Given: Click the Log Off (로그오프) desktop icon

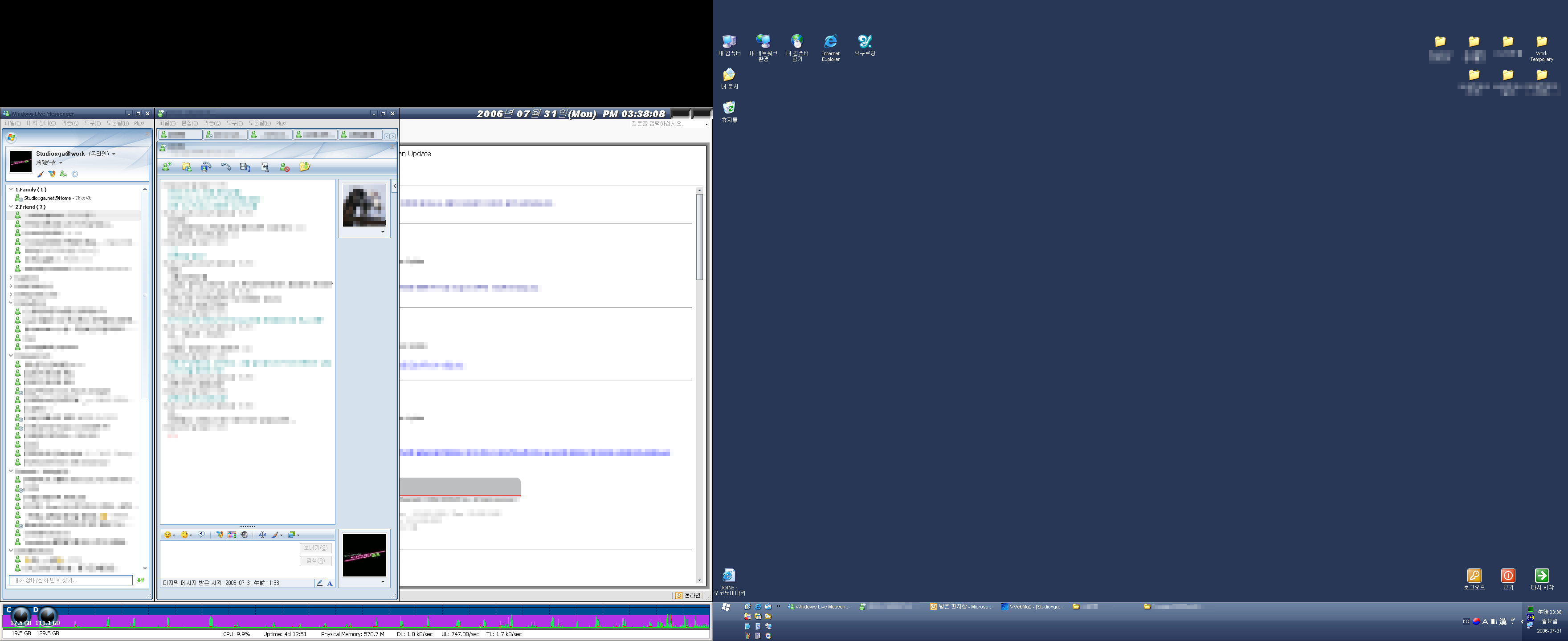Looking at the screenshot, I should point(1474,579).
